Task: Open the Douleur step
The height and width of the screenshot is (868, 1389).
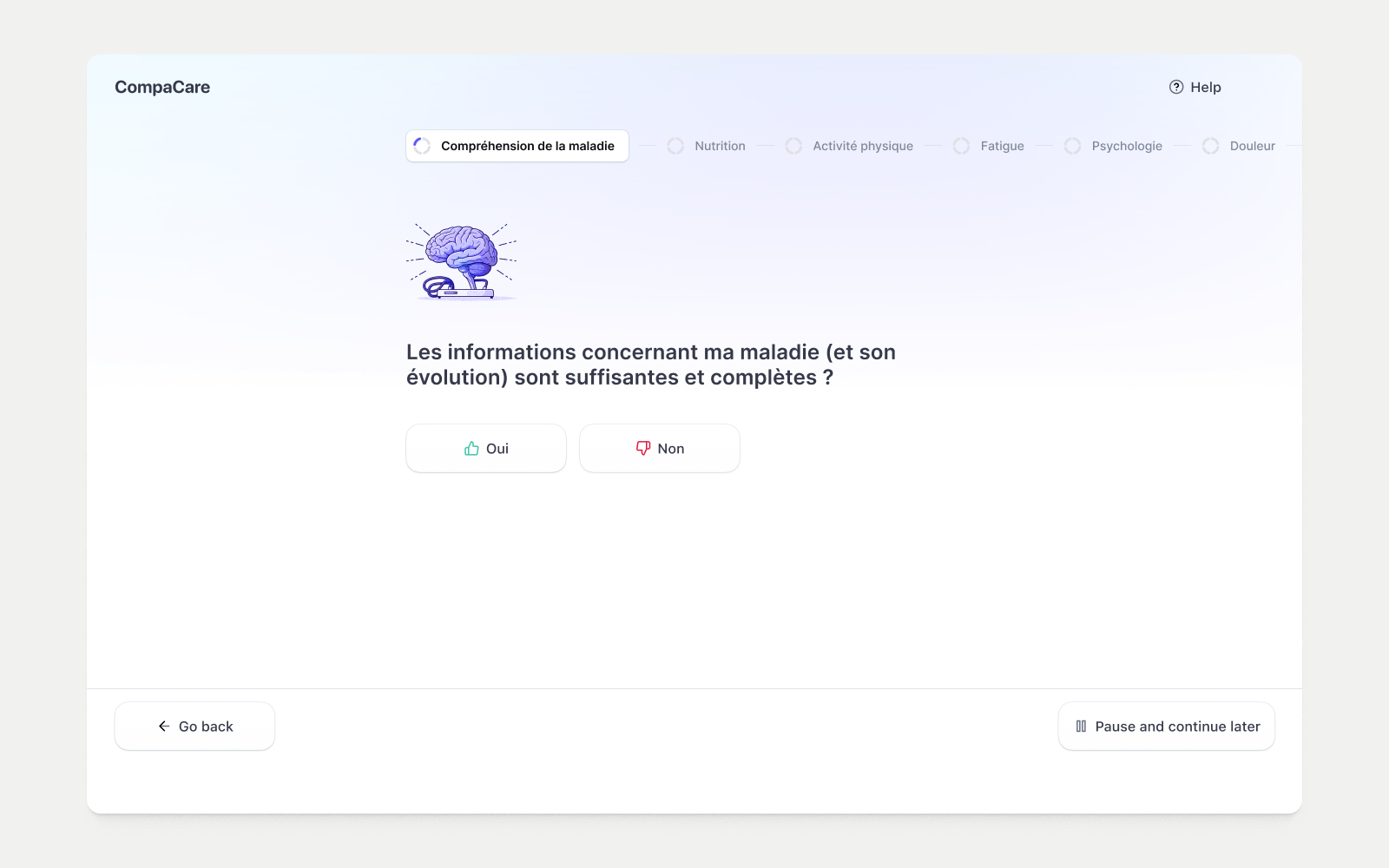Action: click(1239, 146)
